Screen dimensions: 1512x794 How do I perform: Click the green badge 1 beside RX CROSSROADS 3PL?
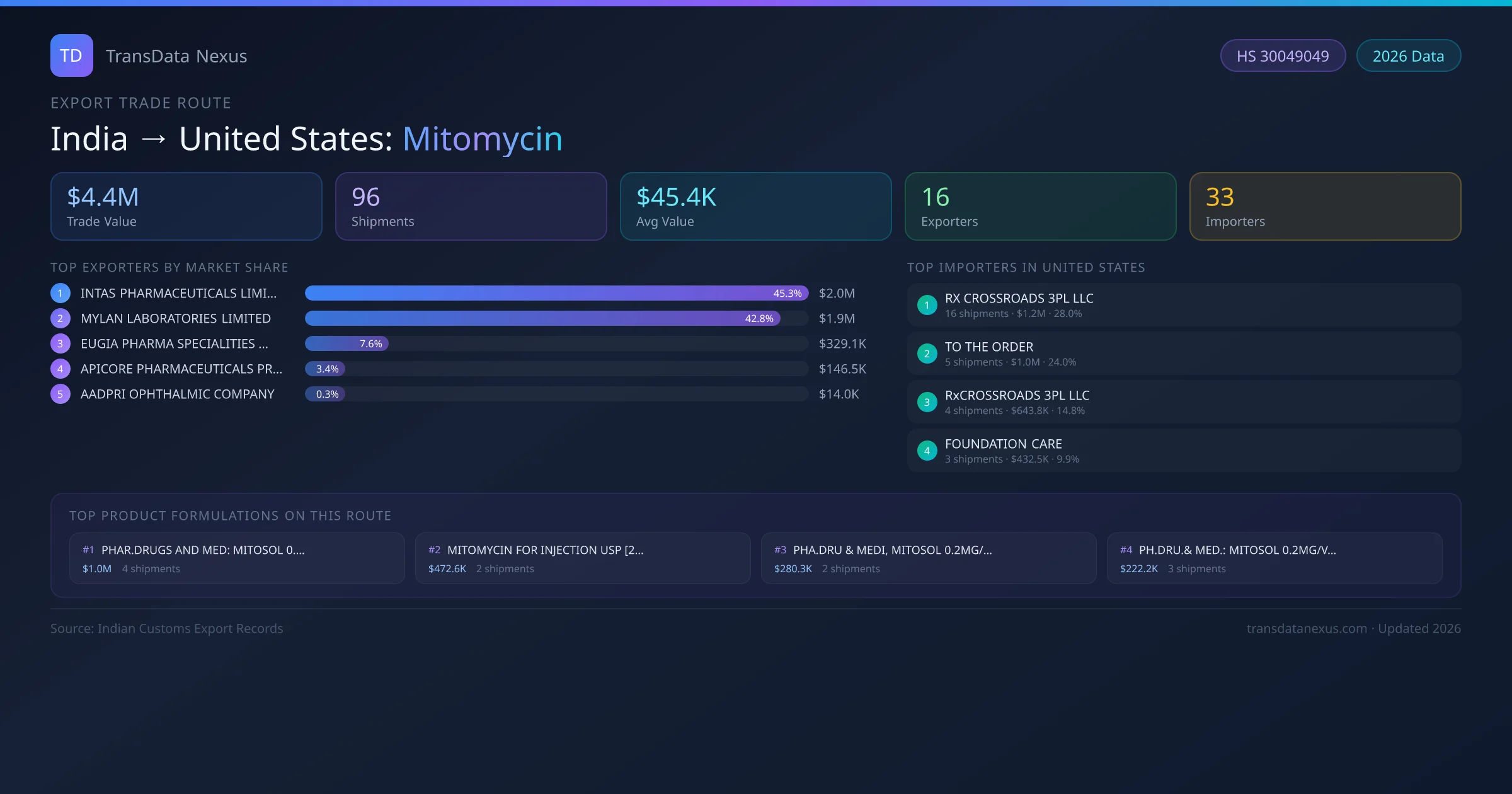coord(927,305)
